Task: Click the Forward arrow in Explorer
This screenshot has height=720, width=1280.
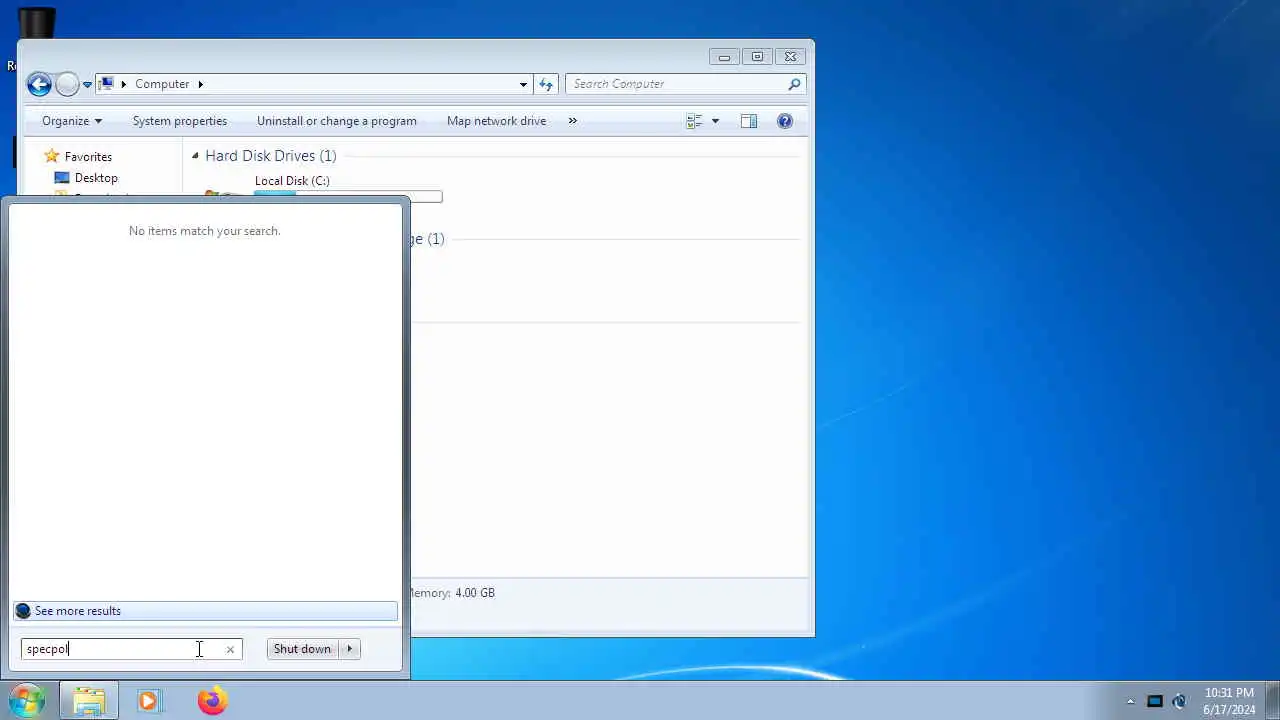Action: [x=67, y=84]
